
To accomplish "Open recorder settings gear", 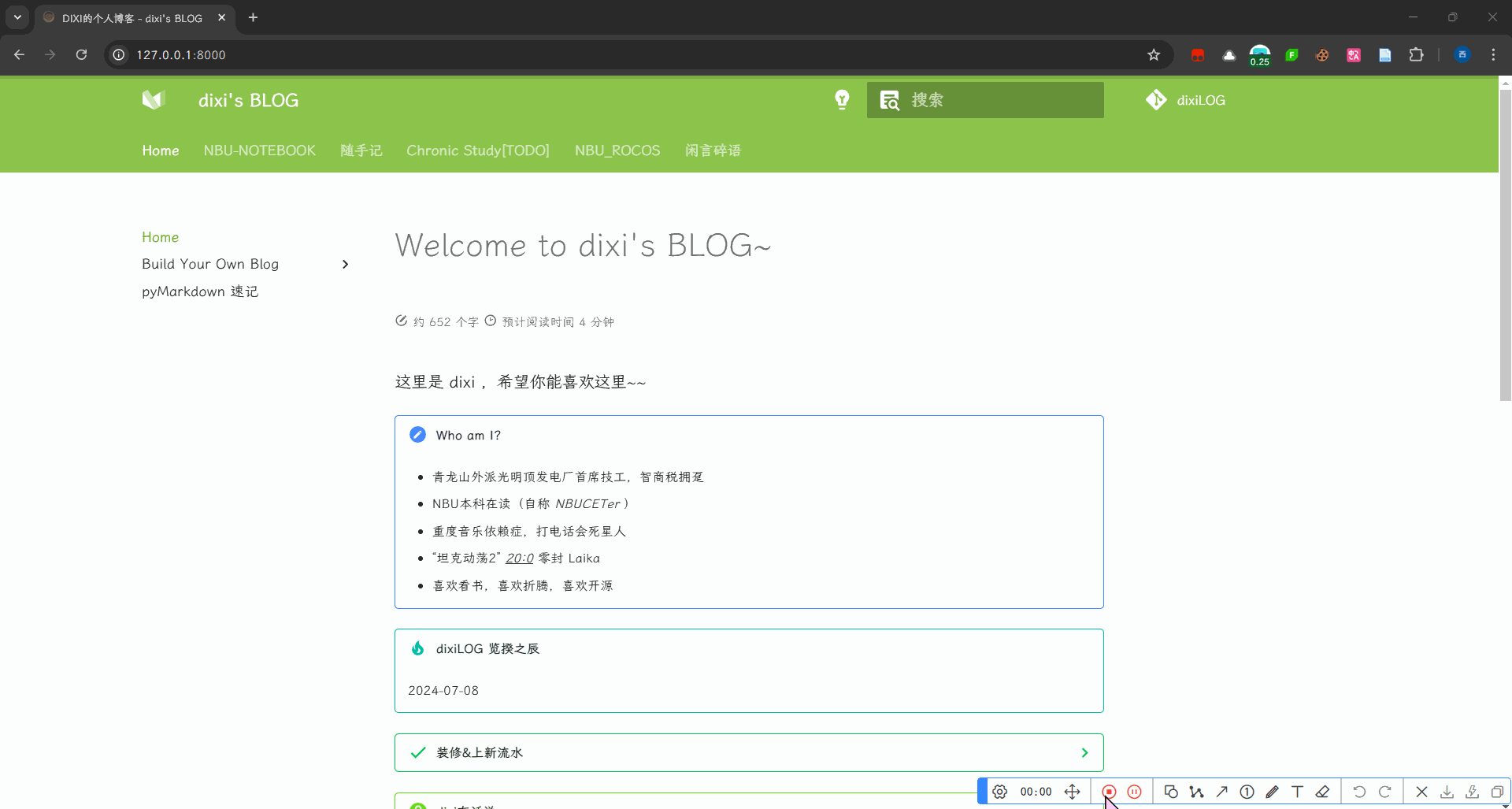I will [999, 792].
